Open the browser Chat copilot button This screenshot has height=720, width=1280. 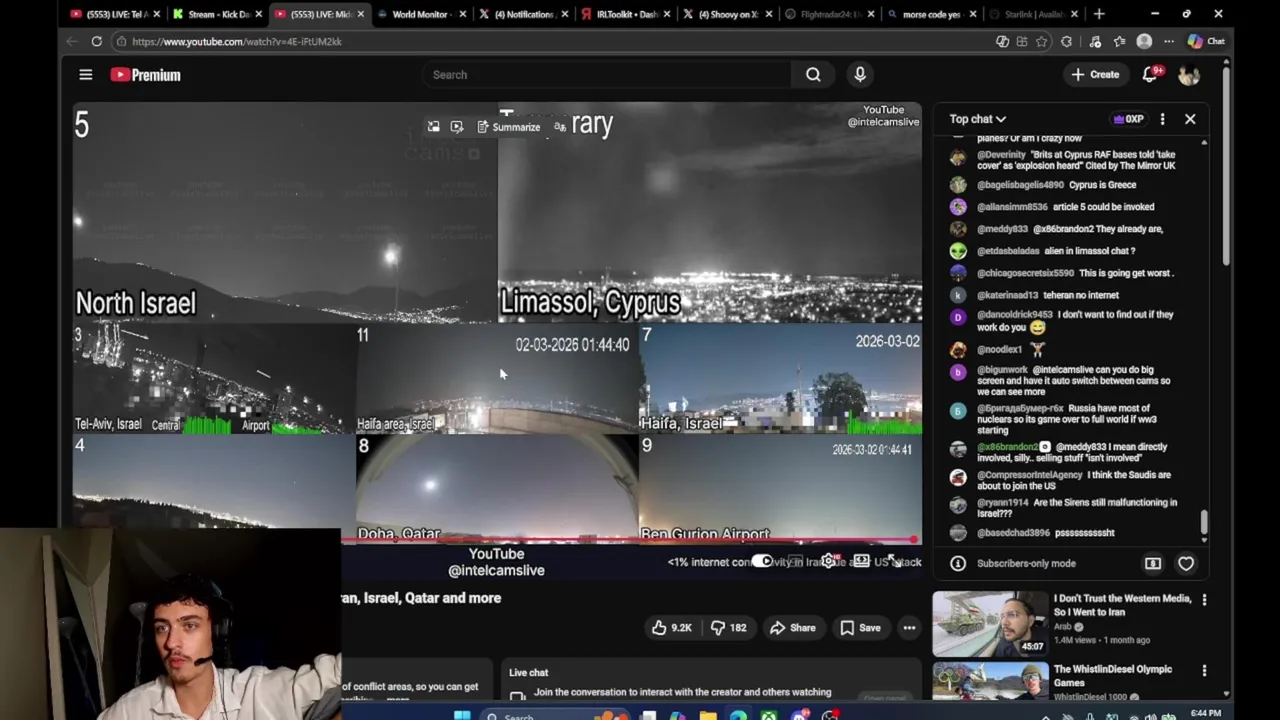pos(1205,42)
